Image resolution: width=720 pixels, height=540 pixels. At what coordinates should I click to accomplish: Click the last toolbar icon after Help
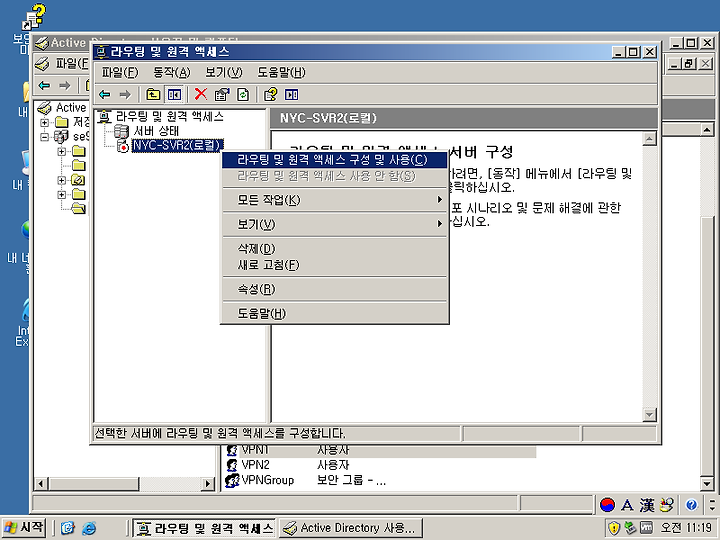click(x=292, y=95)
